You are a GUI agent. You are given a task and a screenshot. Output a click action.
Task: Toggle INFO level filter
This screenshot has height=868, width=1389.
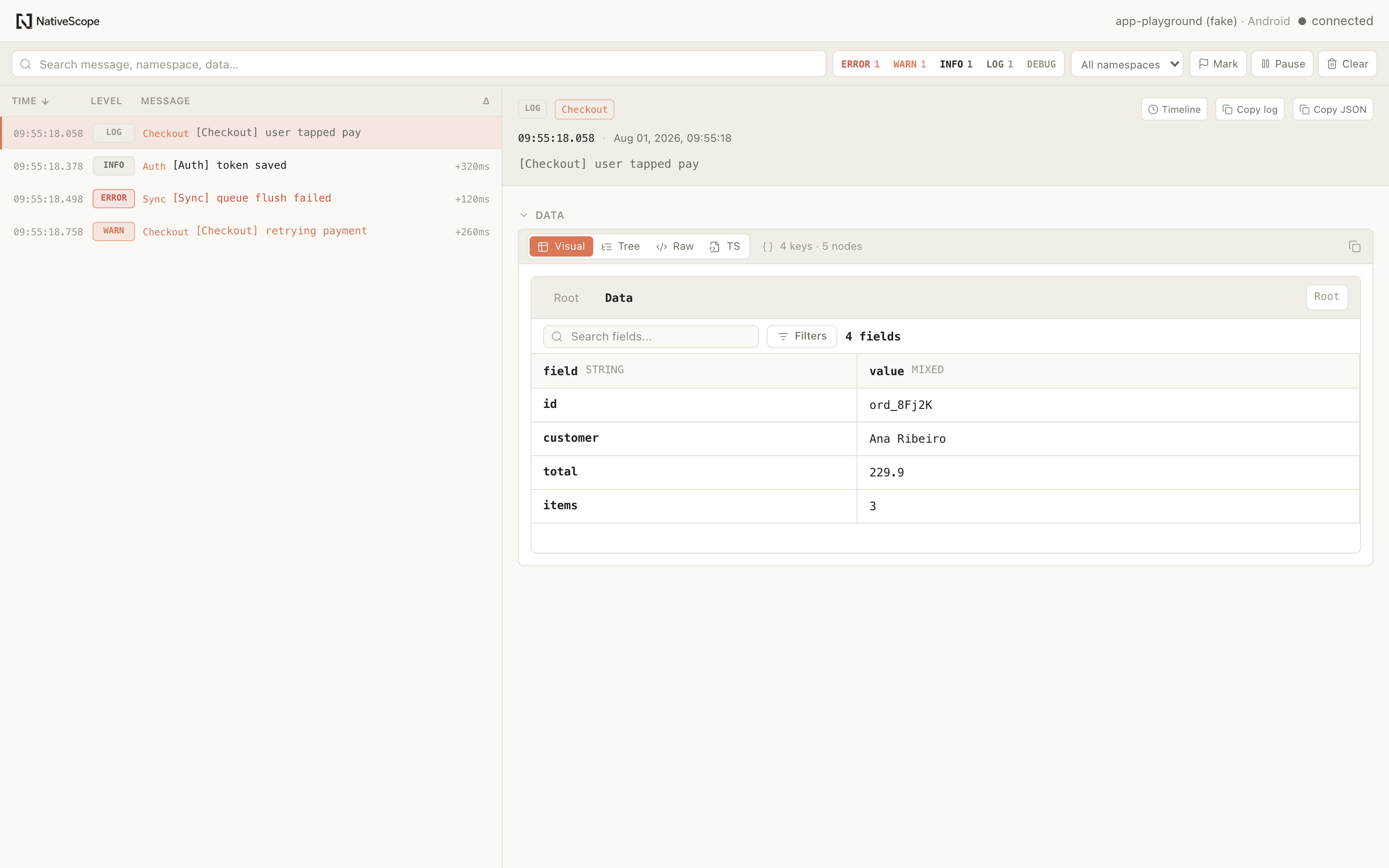pos(955,64)
